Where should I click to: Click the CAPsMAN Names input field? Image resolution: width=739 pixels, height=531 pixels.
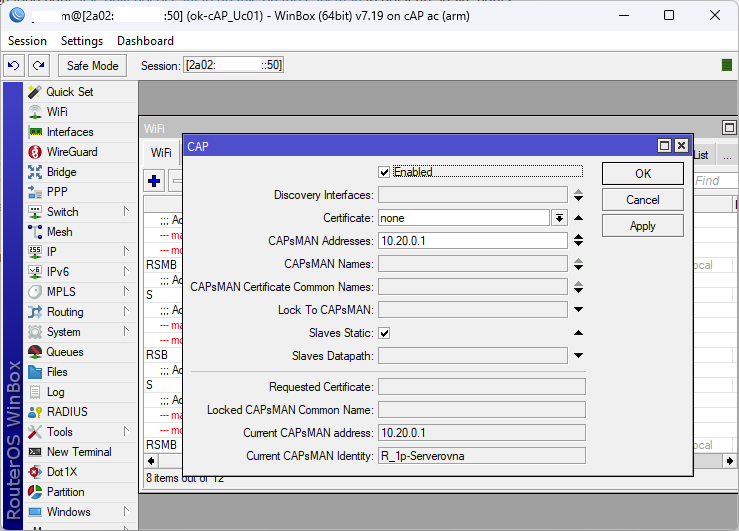click(x=473, y=264)
